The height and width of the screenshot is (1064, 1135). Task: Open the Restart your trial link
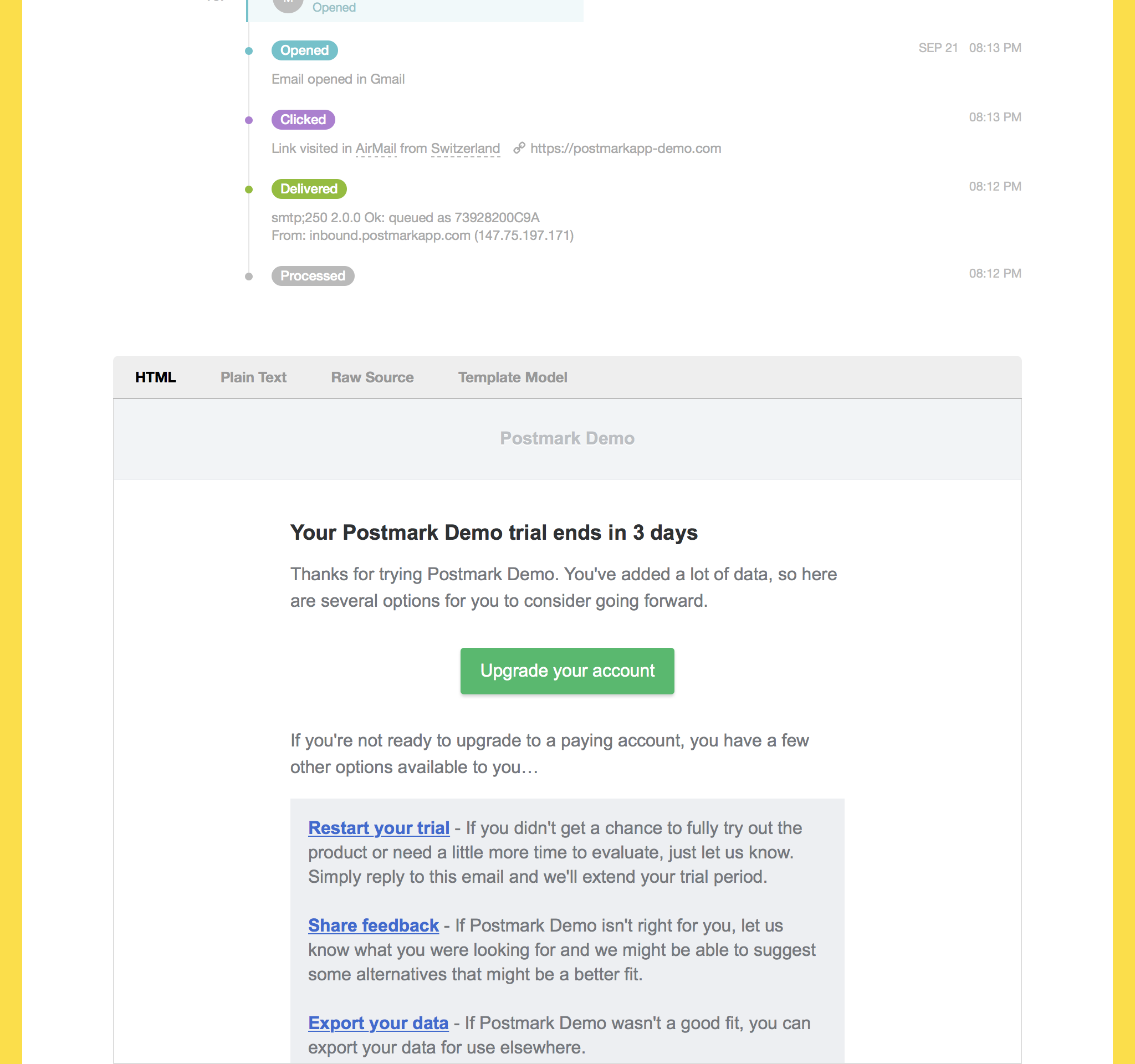tap(379, 828)
